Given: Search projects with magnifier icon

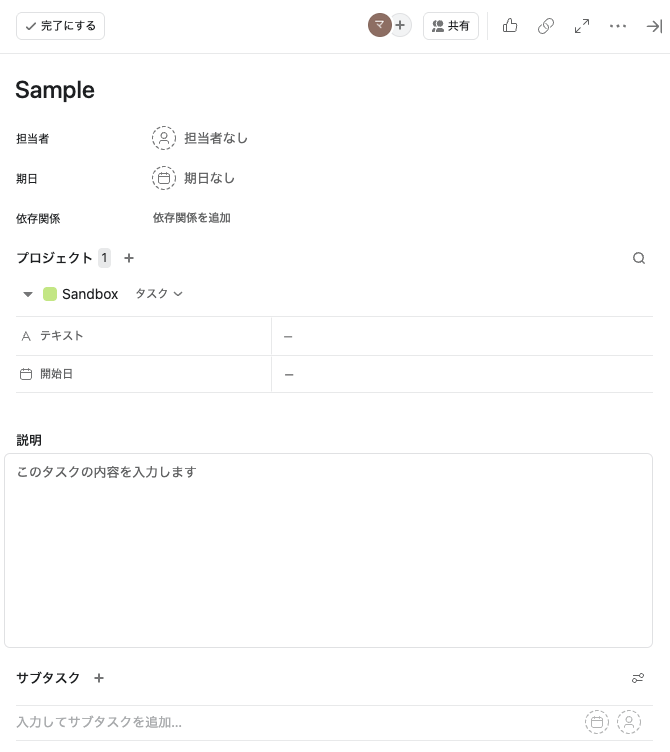Looking at the screenshot, I should click(x=639, y=258).
